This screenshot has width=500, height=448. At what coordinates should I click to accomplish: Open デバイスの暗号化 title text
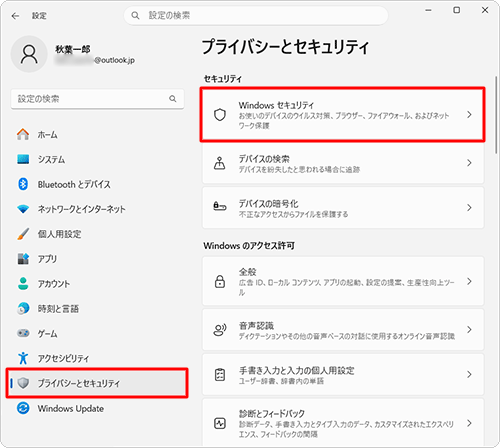pos(268,203)
